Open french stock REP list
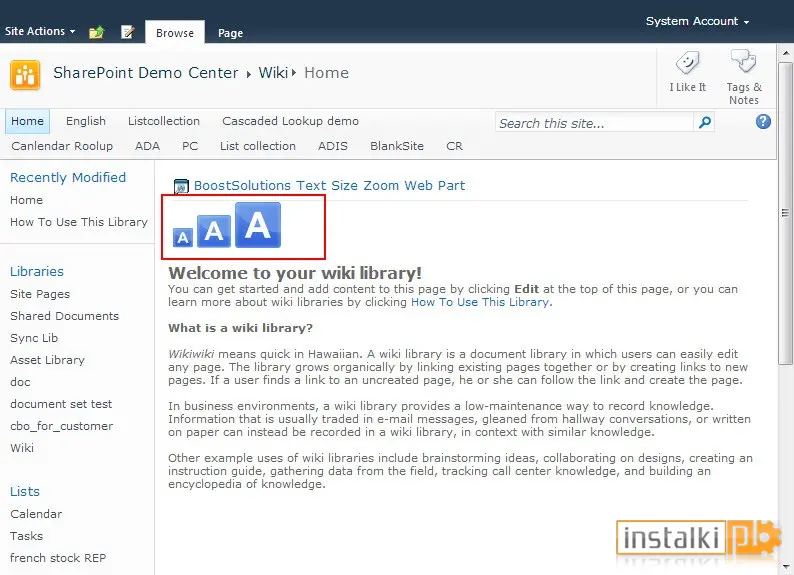Image resolution: width=794 pixels, height=575 pixels. point(58,558)
